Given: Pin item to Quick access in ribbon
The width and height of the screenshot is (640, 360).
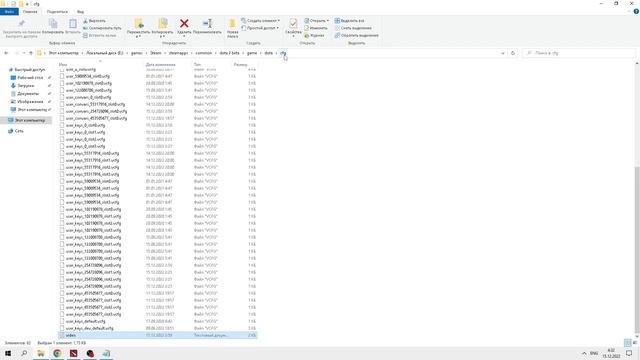Looking at the screenshot, I should [22, 29].
